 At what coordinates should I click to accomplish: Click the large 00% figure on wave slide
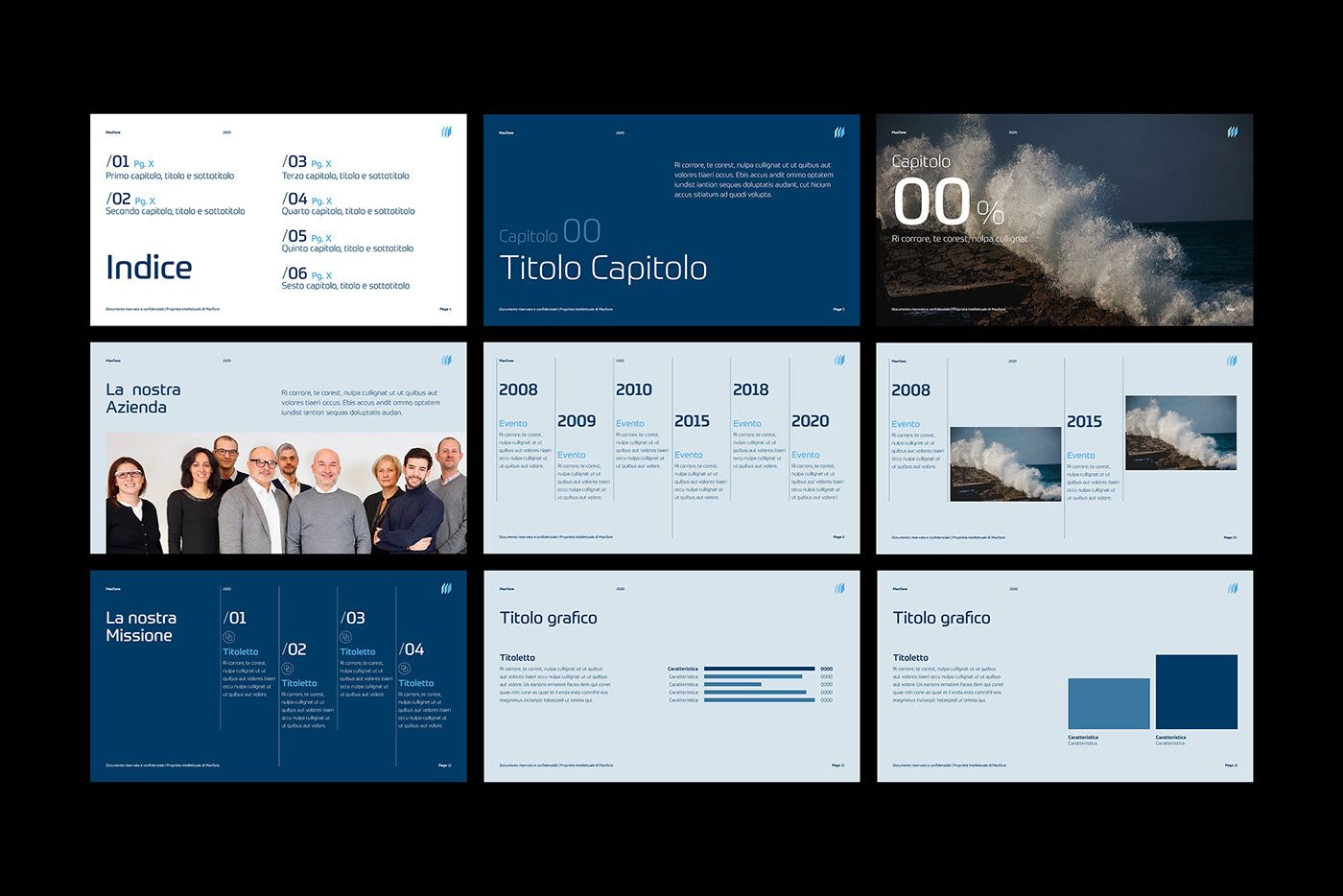click(x=947, y=203)
